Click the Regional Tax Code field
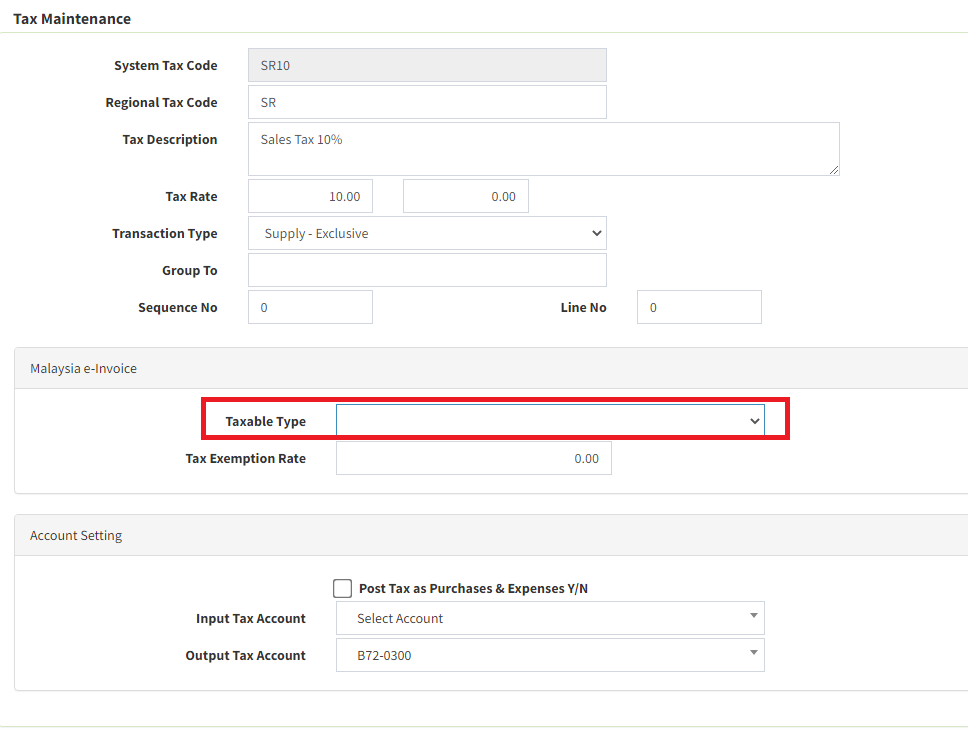 point(427,102)
